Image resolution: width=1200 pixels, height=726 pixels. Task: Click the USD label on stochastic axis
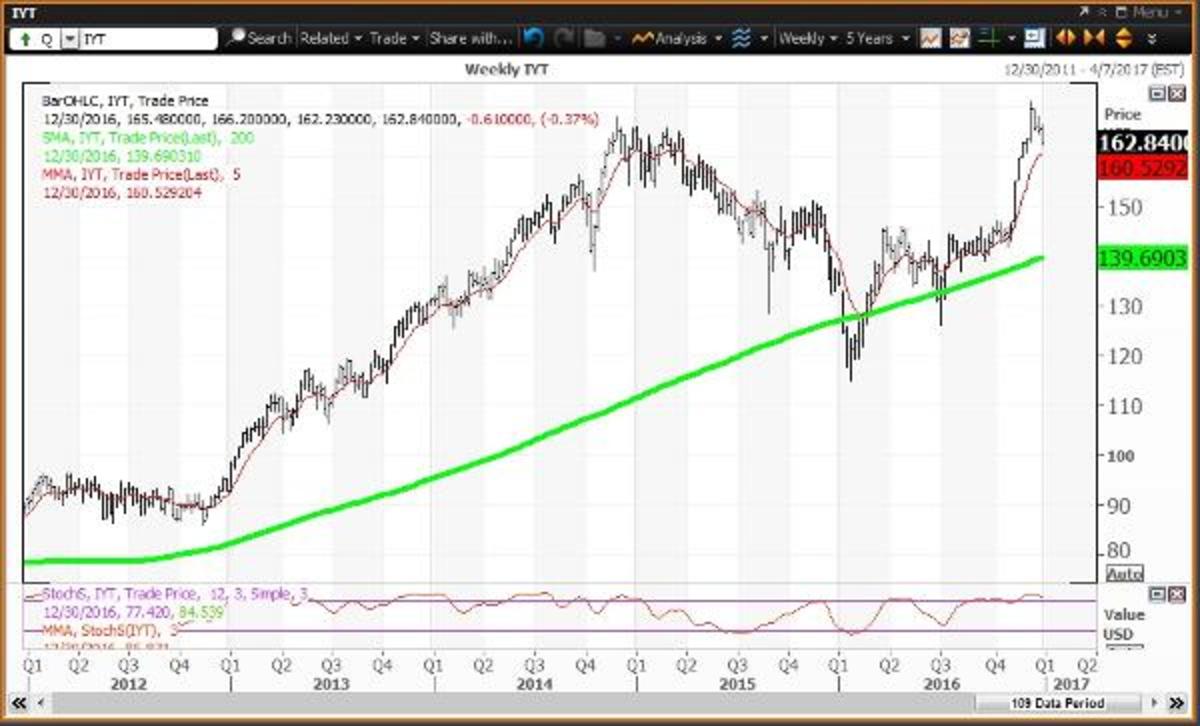coord(1119,634)
